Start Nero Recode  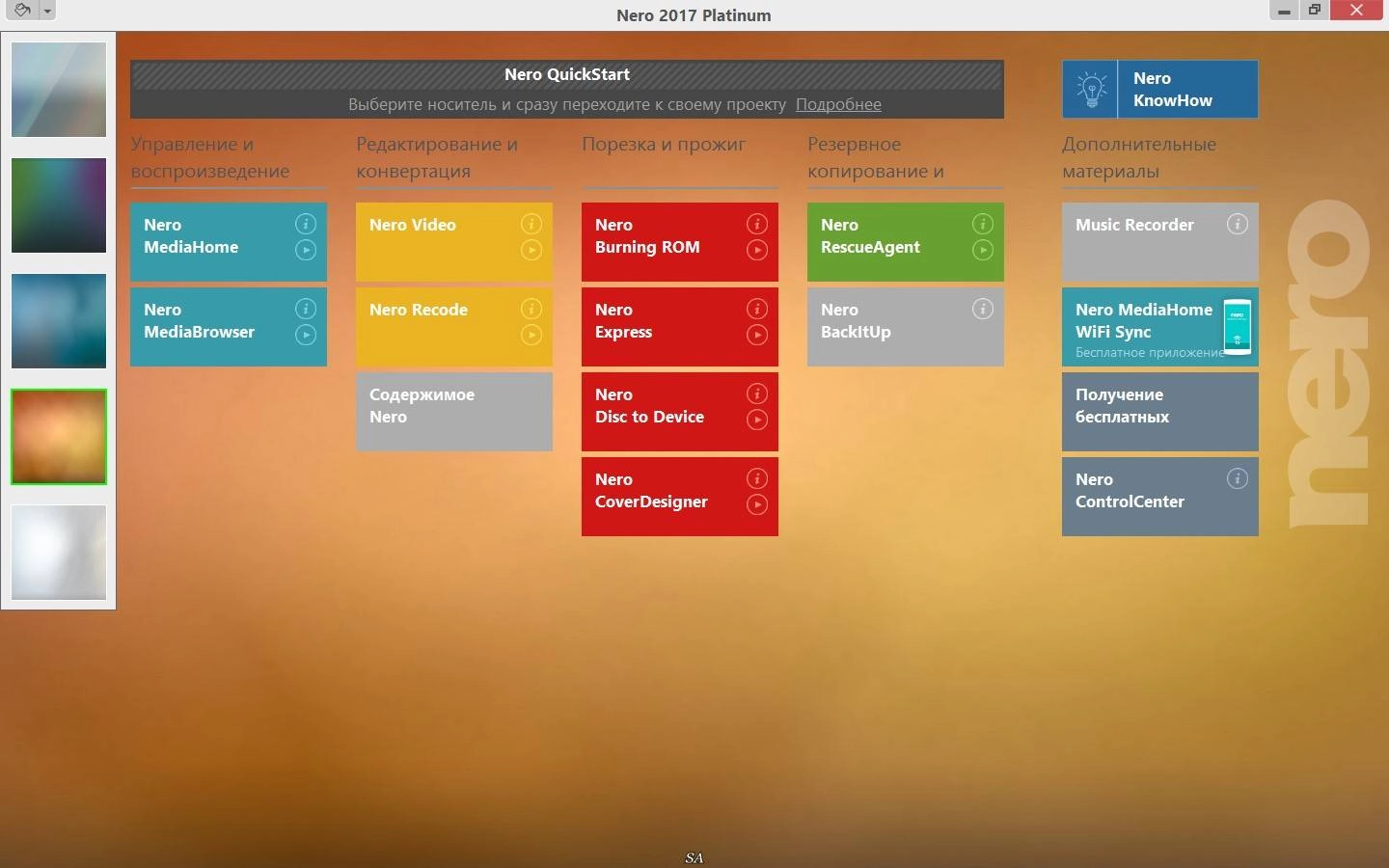click(x=454, y=327)
